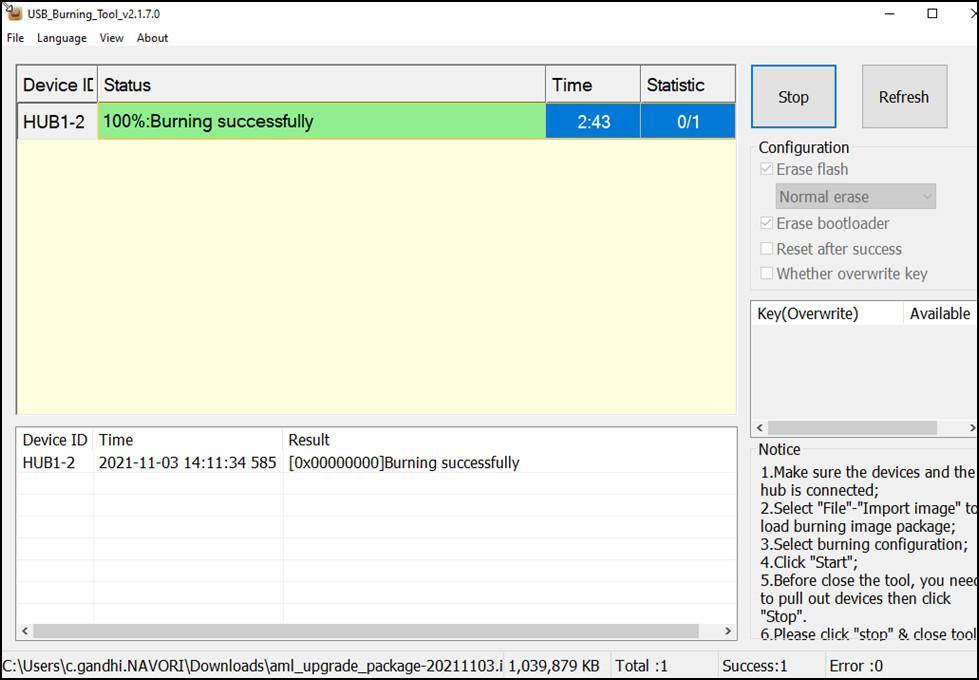Enable Whether overwrite key checkbox
979x680 pixels.
tap(766, 273)
